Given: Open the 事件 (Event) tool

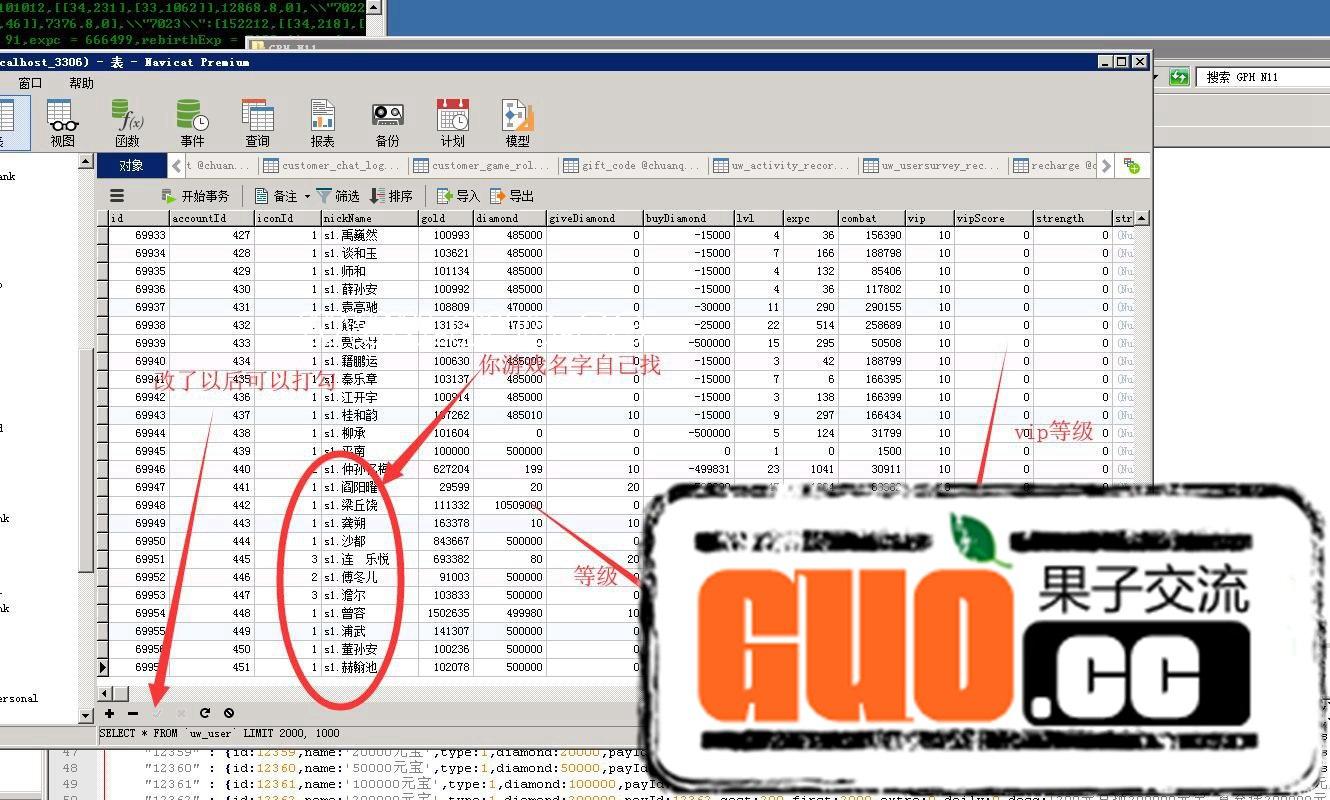Looking at the screenshot, I should click(192, 122).
